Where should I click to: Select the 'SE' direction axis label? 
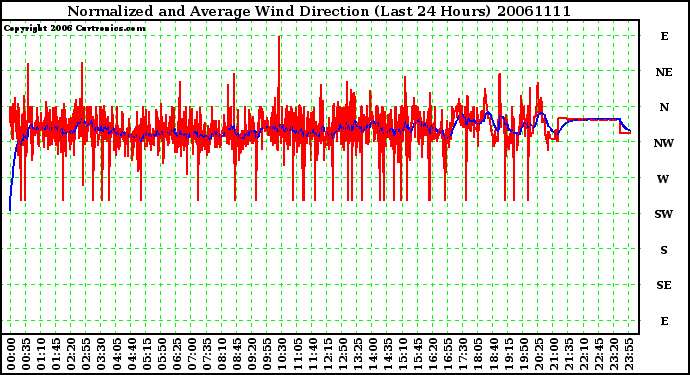coord(664,286)
